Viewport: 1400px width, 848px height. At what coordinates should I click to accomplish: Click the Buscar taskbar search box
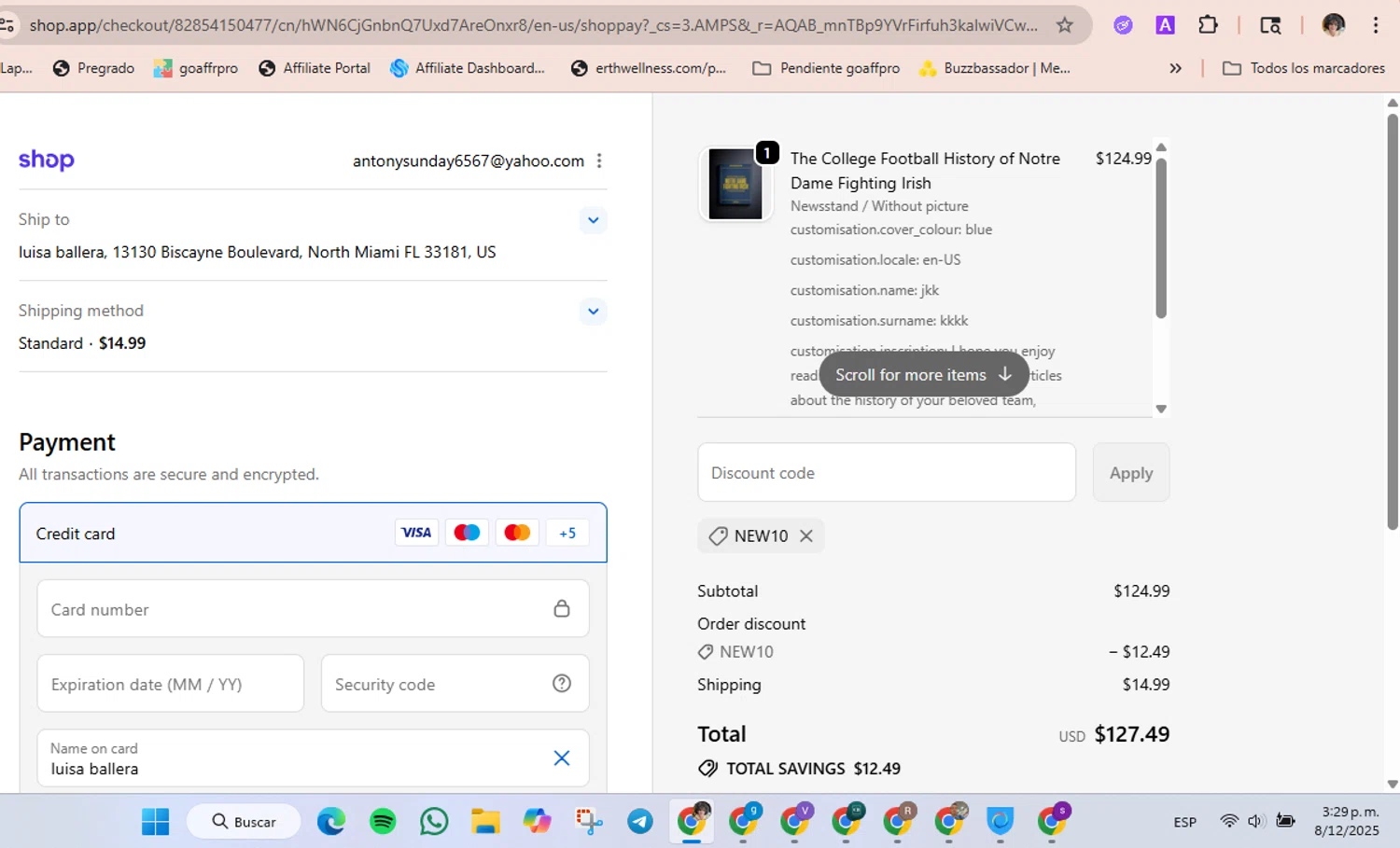point(245,822)
